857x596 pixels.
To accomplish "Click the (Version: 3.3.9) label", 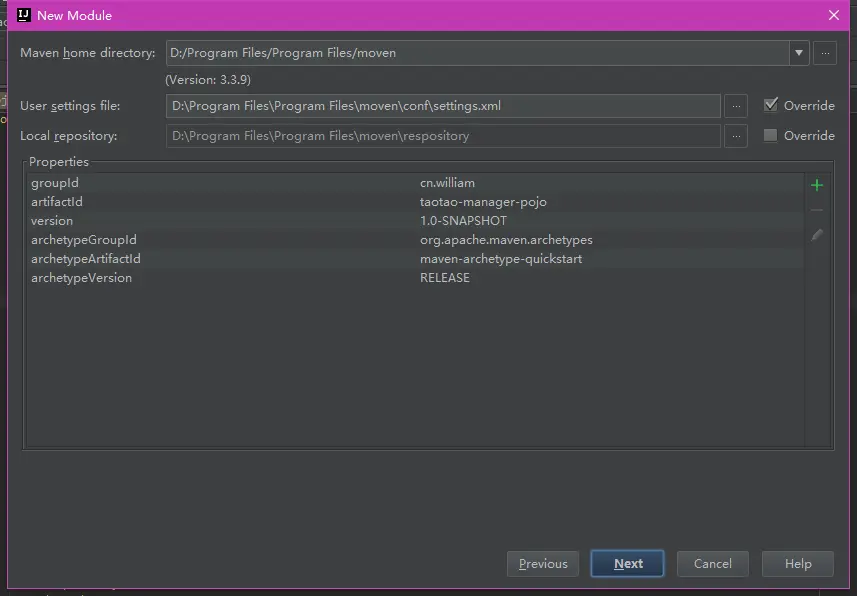I will tap(208, 80).
